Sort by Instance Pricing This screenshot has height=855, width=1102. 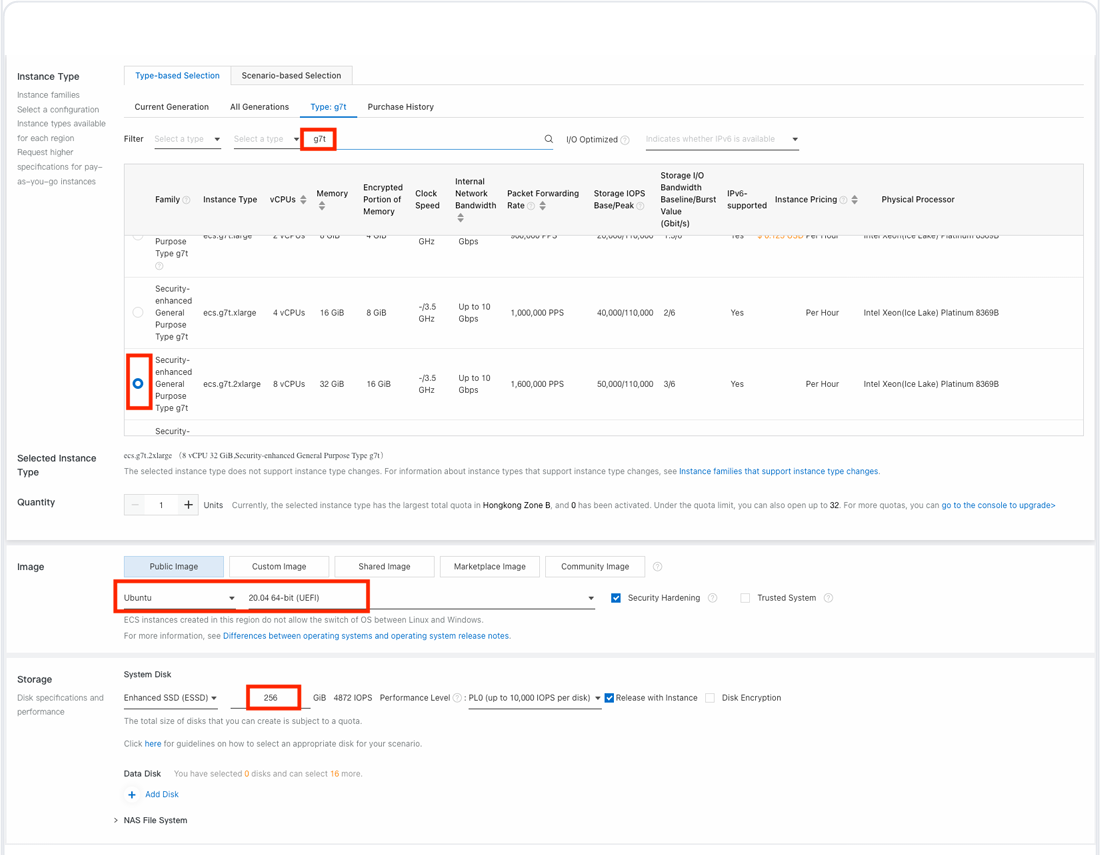coord(855,200)
